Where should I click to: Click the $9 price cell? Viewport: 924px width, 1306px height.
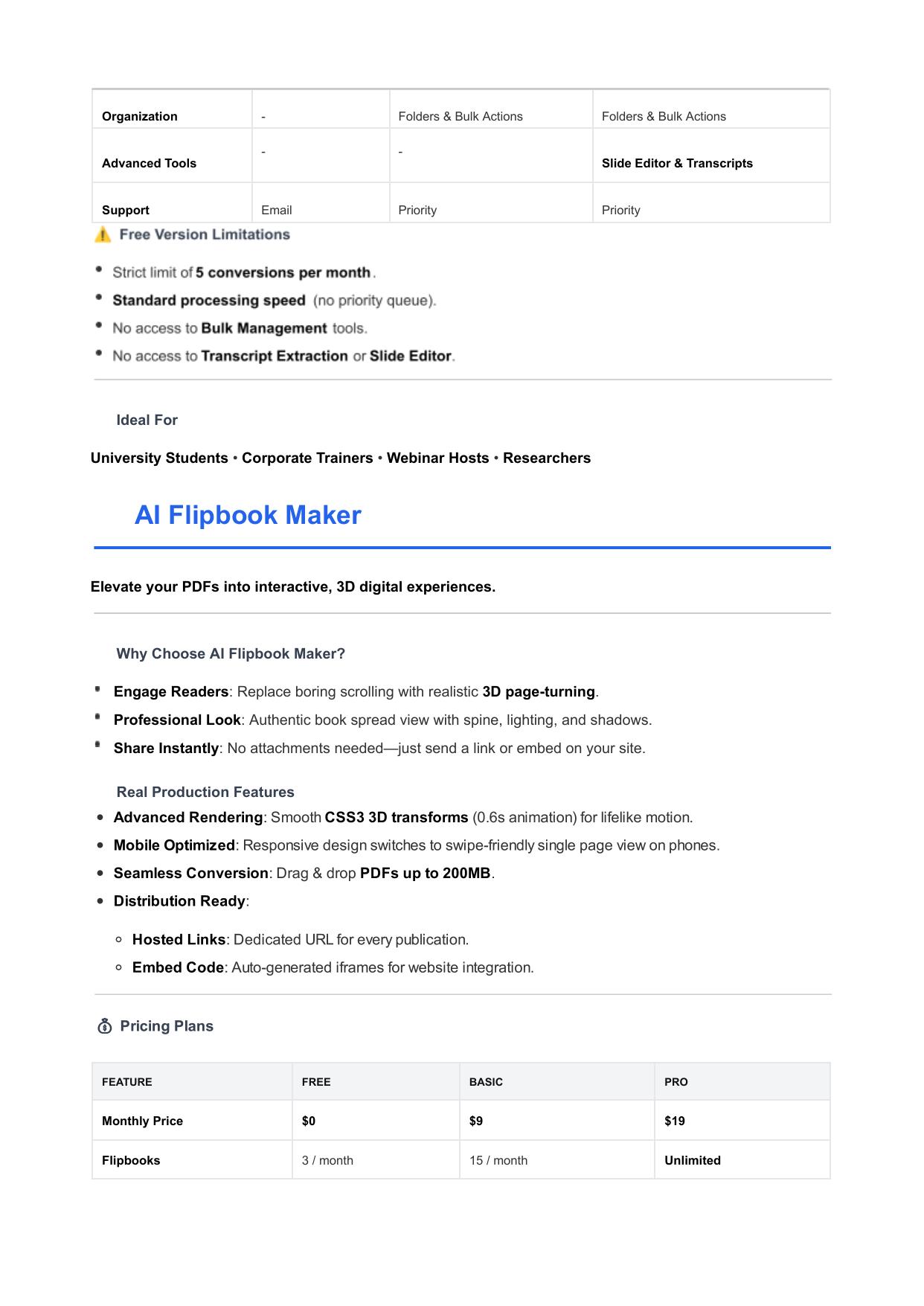[476, 1121]
